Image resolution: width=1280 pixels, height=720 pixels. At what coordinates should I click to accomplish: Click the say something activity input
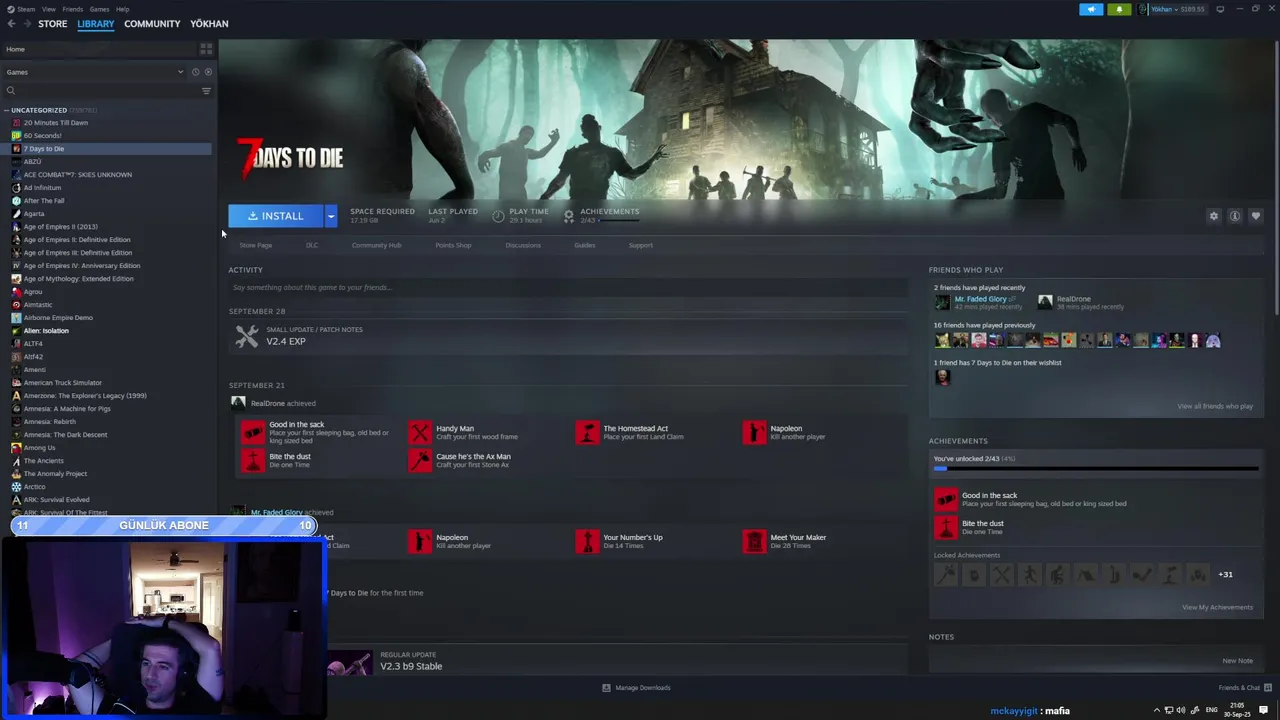[567, 288]
